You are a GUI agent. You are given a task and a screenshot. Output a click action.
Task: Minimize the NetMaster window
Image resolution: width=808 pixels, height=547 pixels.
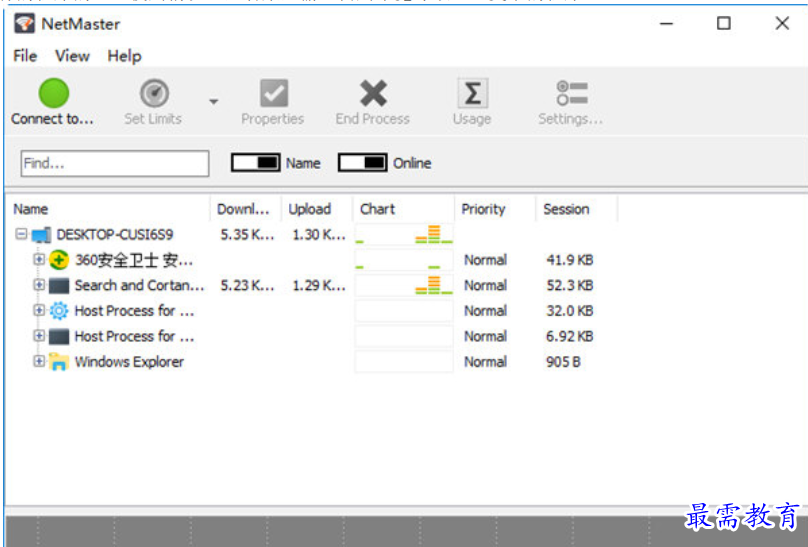click(666, 24)
